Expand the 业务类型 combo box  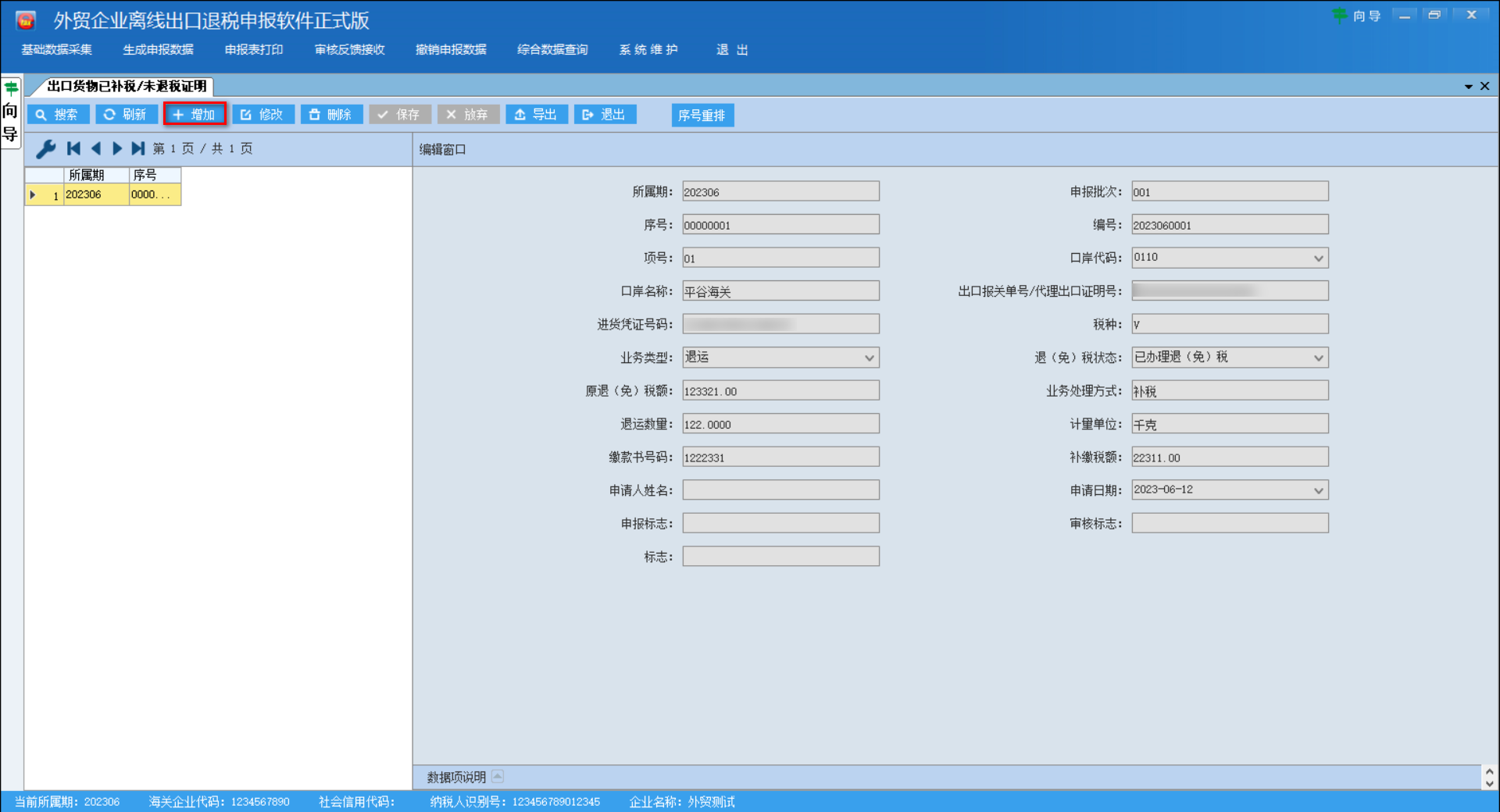point(869,358)
